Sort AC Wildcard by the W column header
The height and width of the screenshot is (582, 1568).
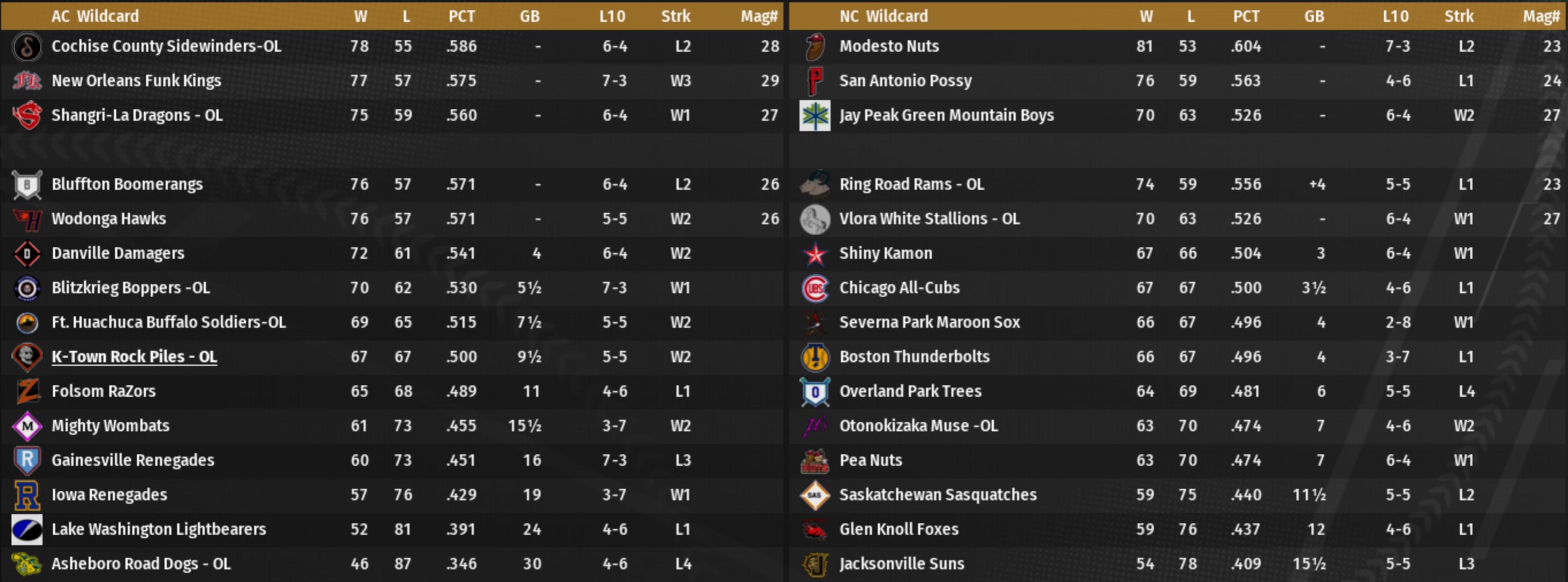coord(360,17)
